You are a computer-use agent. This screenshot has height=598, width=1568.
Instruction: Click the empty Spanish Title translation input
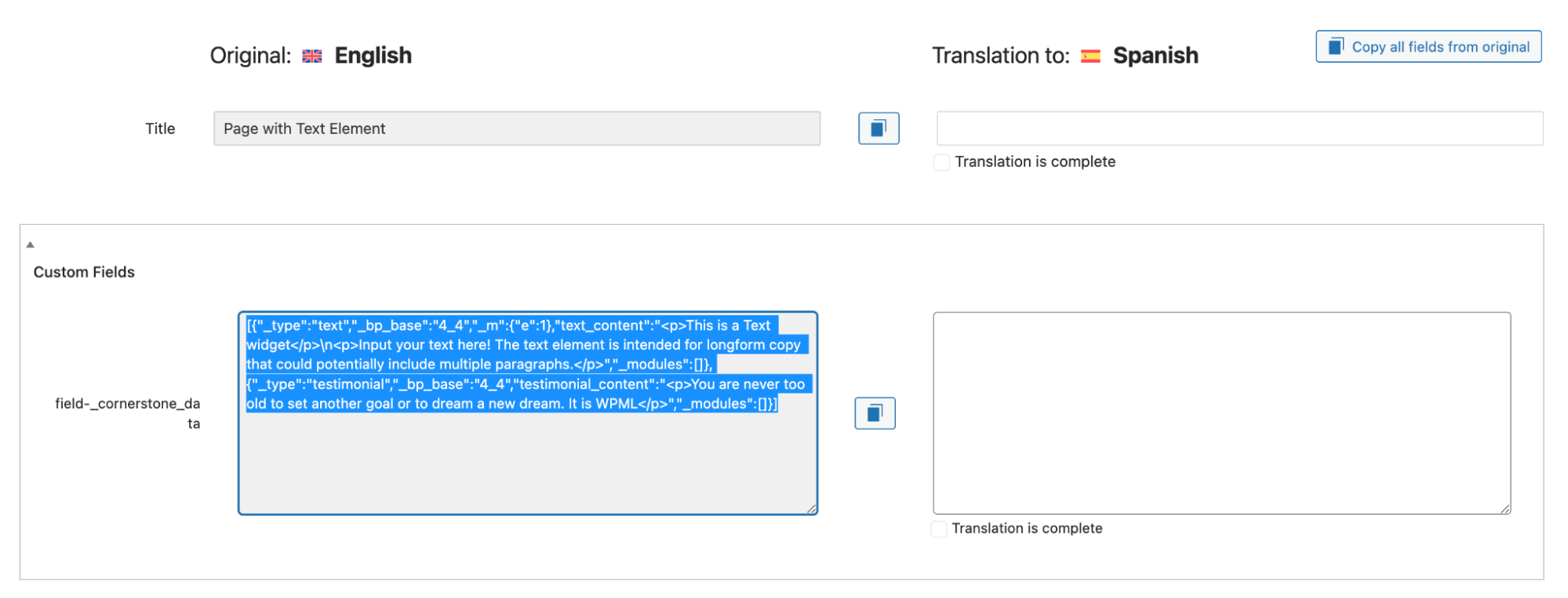(1239, 129)
